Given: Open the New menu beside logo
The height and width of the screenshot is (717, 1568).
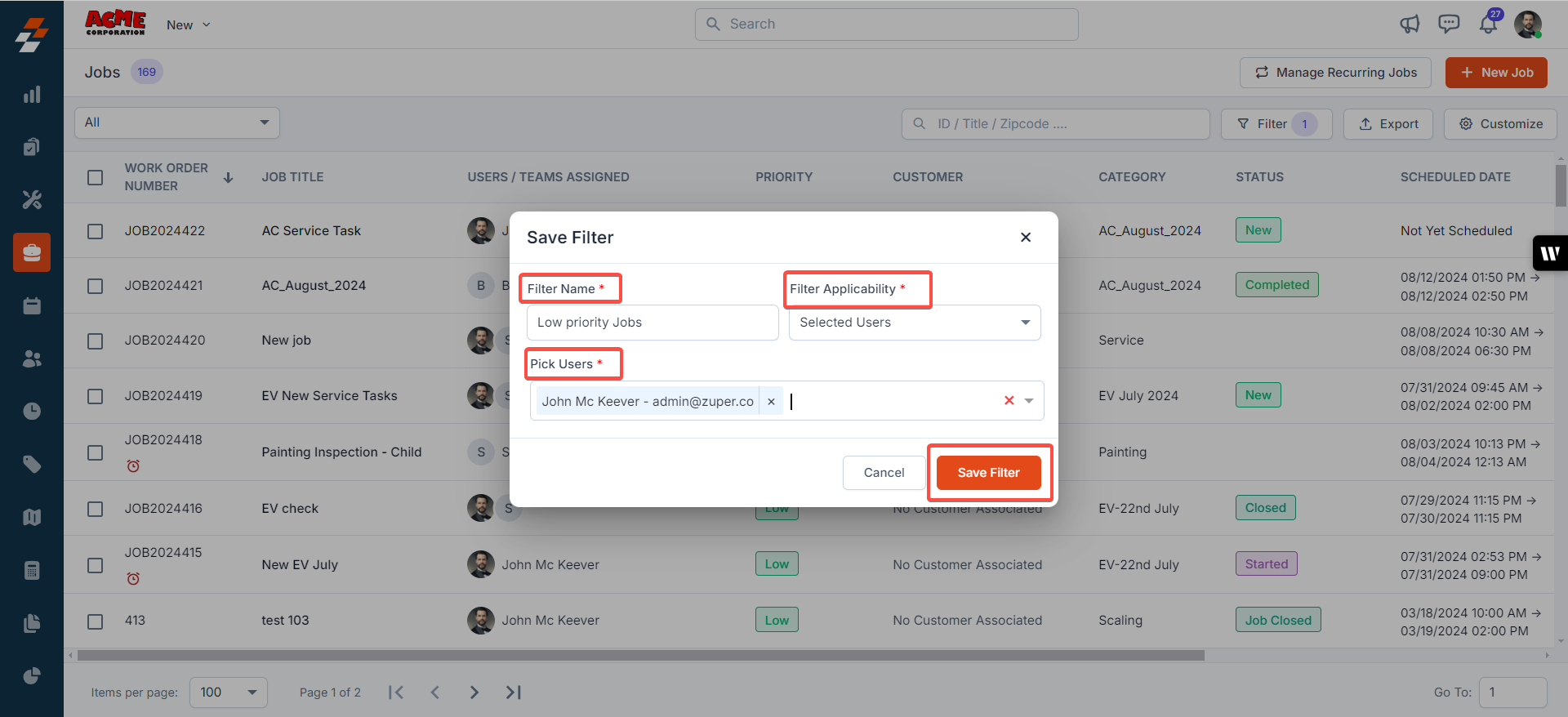Looking at the screenshot, I should coord(188,25).
